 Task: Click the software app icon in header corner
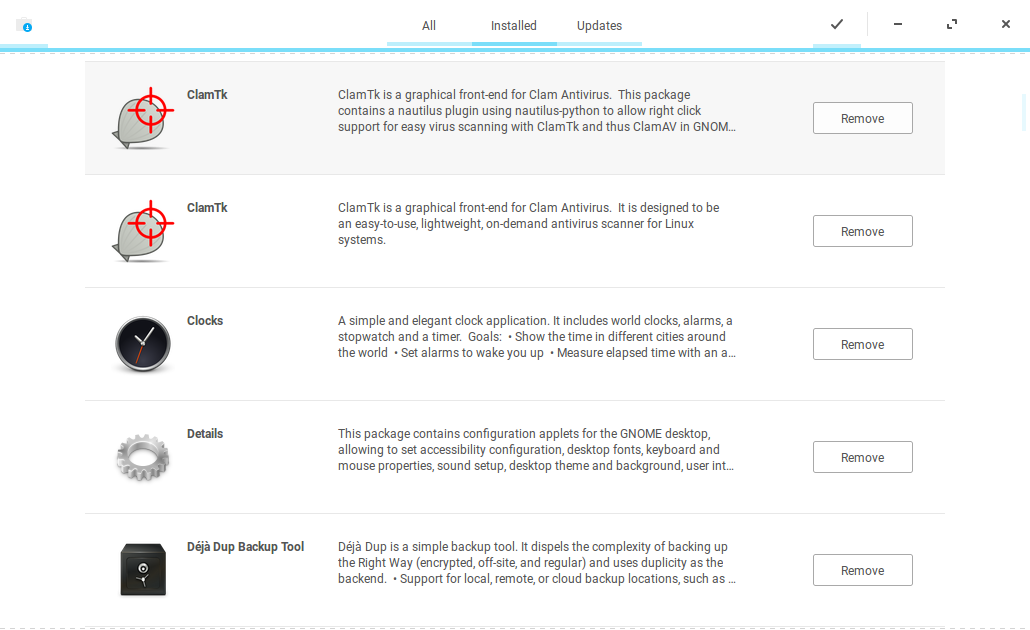(24, 25)
